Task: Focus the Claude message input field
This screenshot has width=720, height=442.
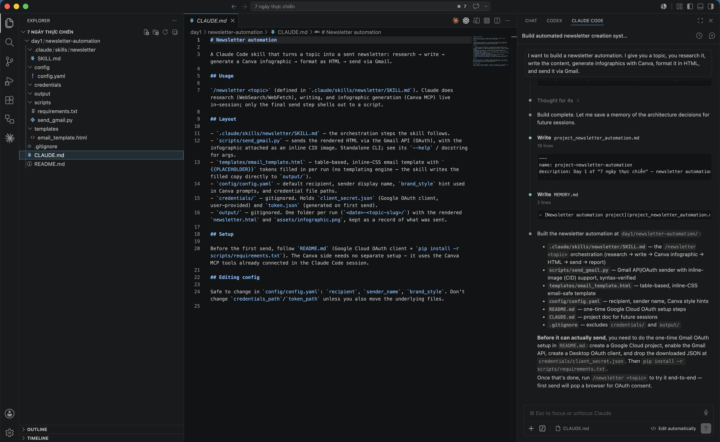Action: [x=613, y=413]
